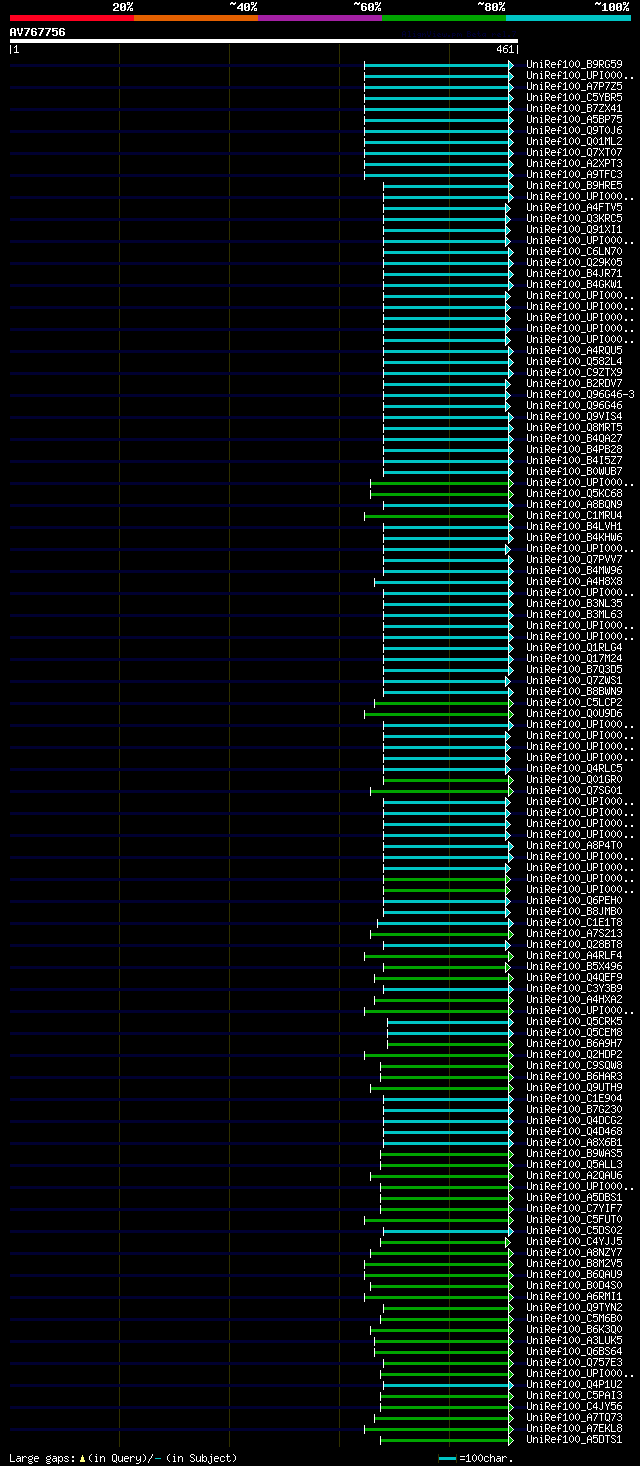This screenshot has height=1466, width=640.
Task: Open UniRef100_A8BQN9 entry
Action: pos(573,505)
